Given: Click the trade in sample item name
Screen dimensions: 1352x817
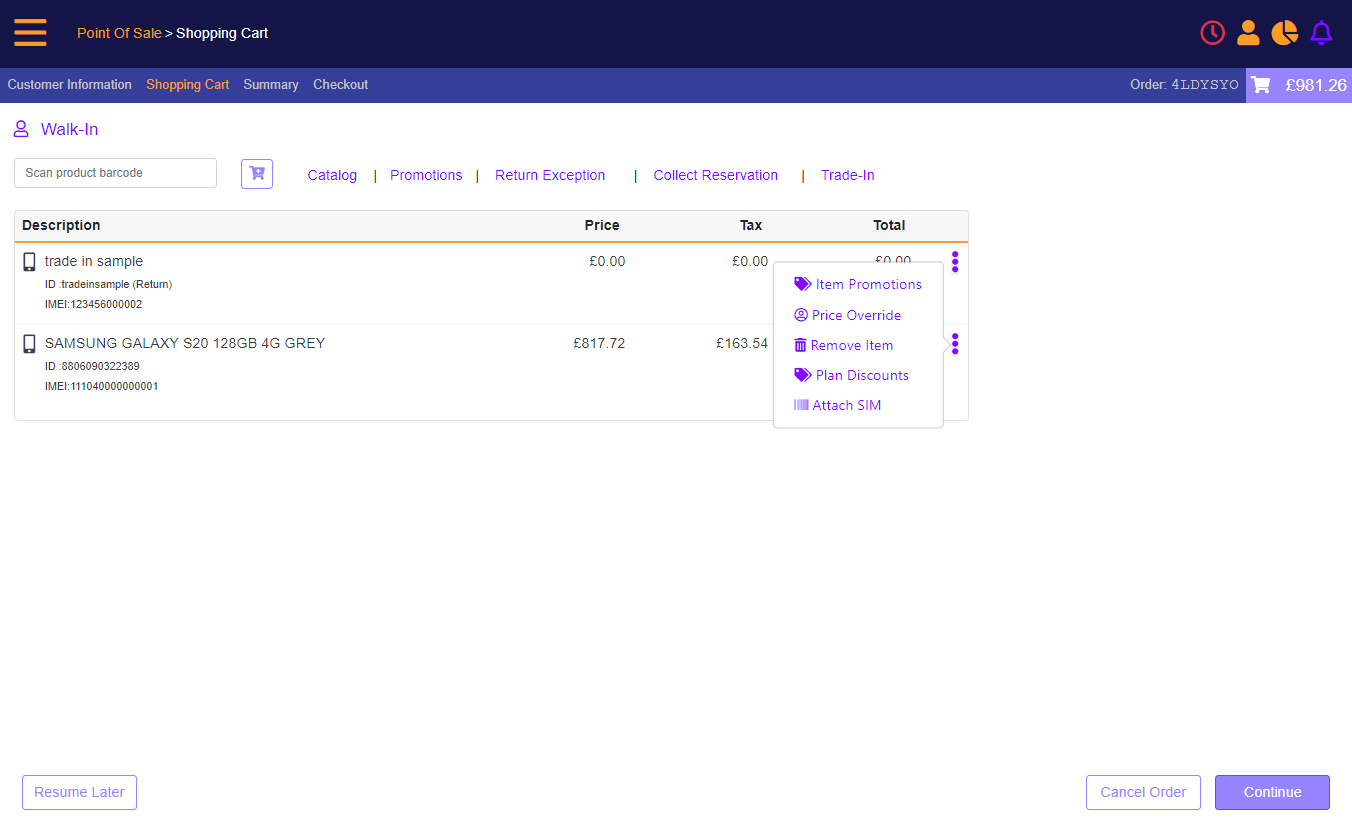Looking at the screenshot, I should pos(94,261).
